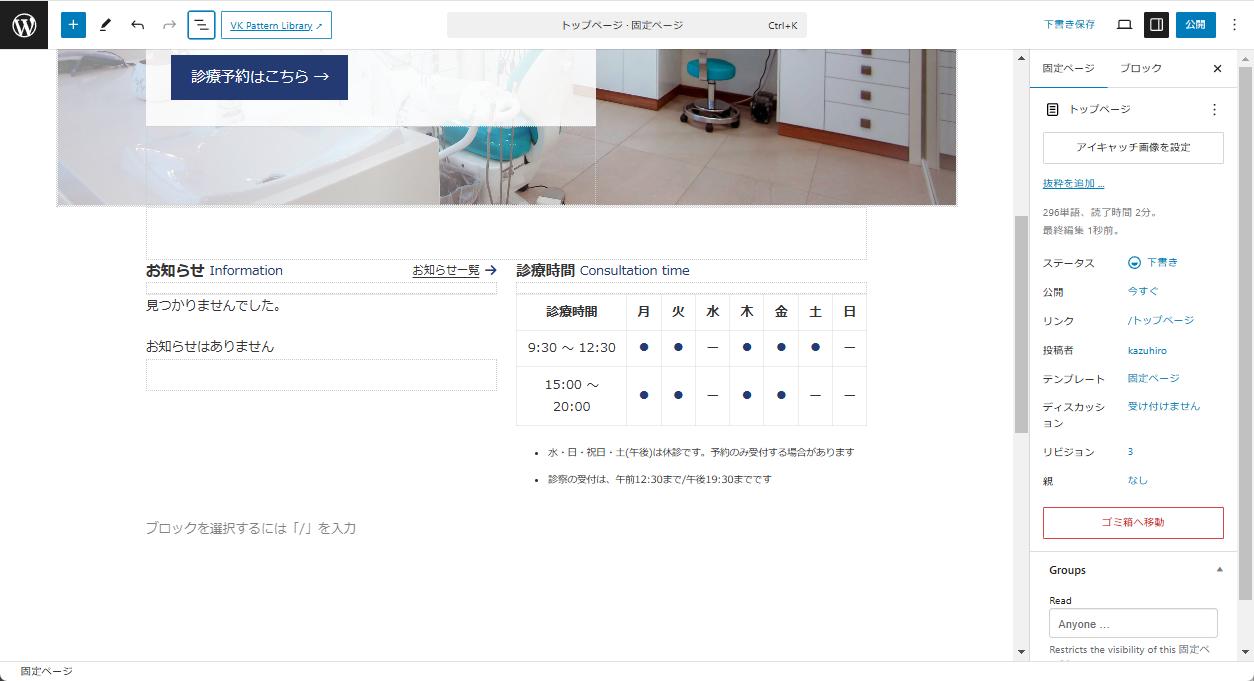Open the VK Pattern Library link
The image size is (1254, 681).
pyautogui.click(x=276, y=25)
